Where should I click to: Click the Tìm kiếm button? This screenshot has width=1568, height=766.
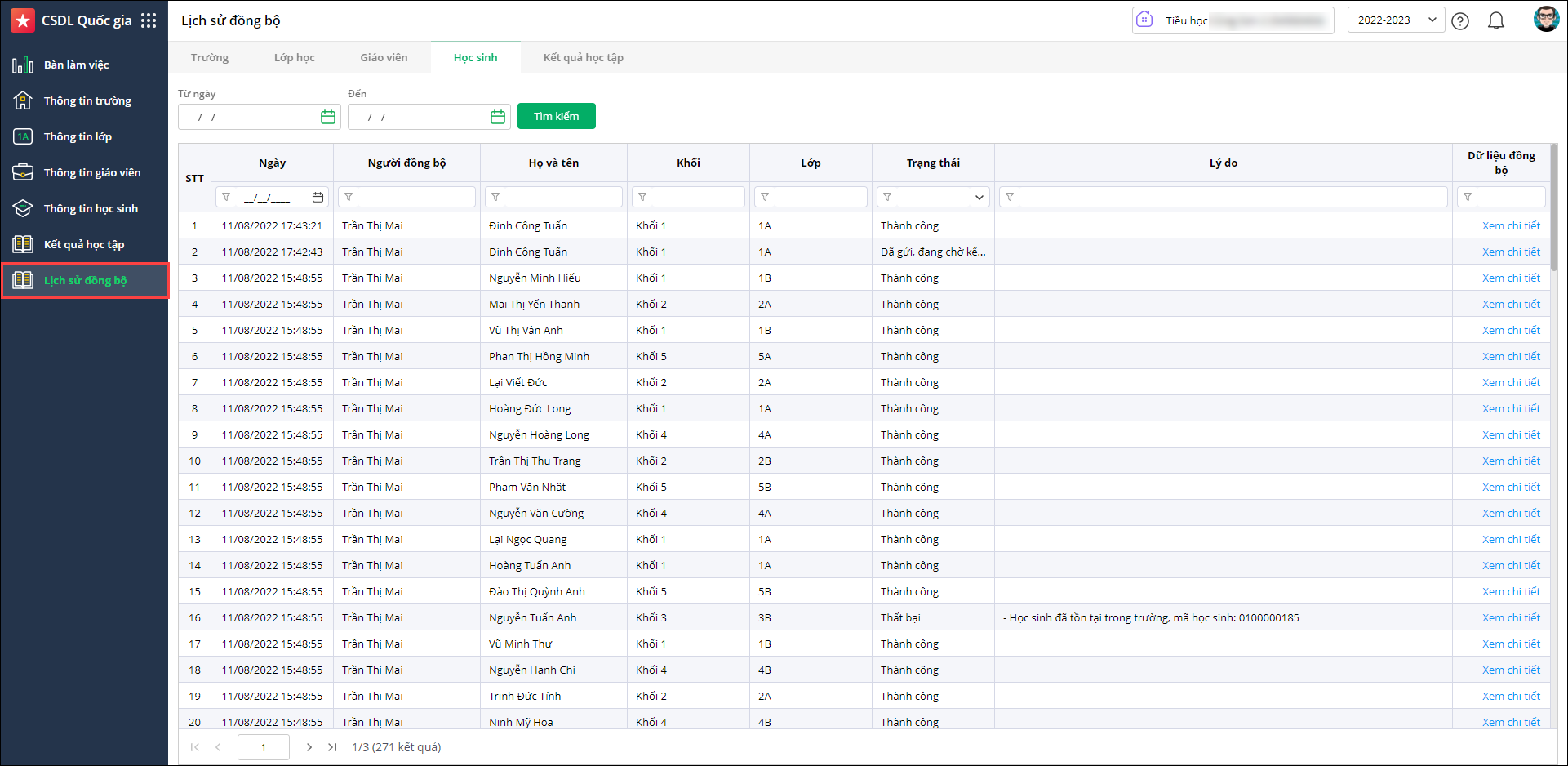556,116
